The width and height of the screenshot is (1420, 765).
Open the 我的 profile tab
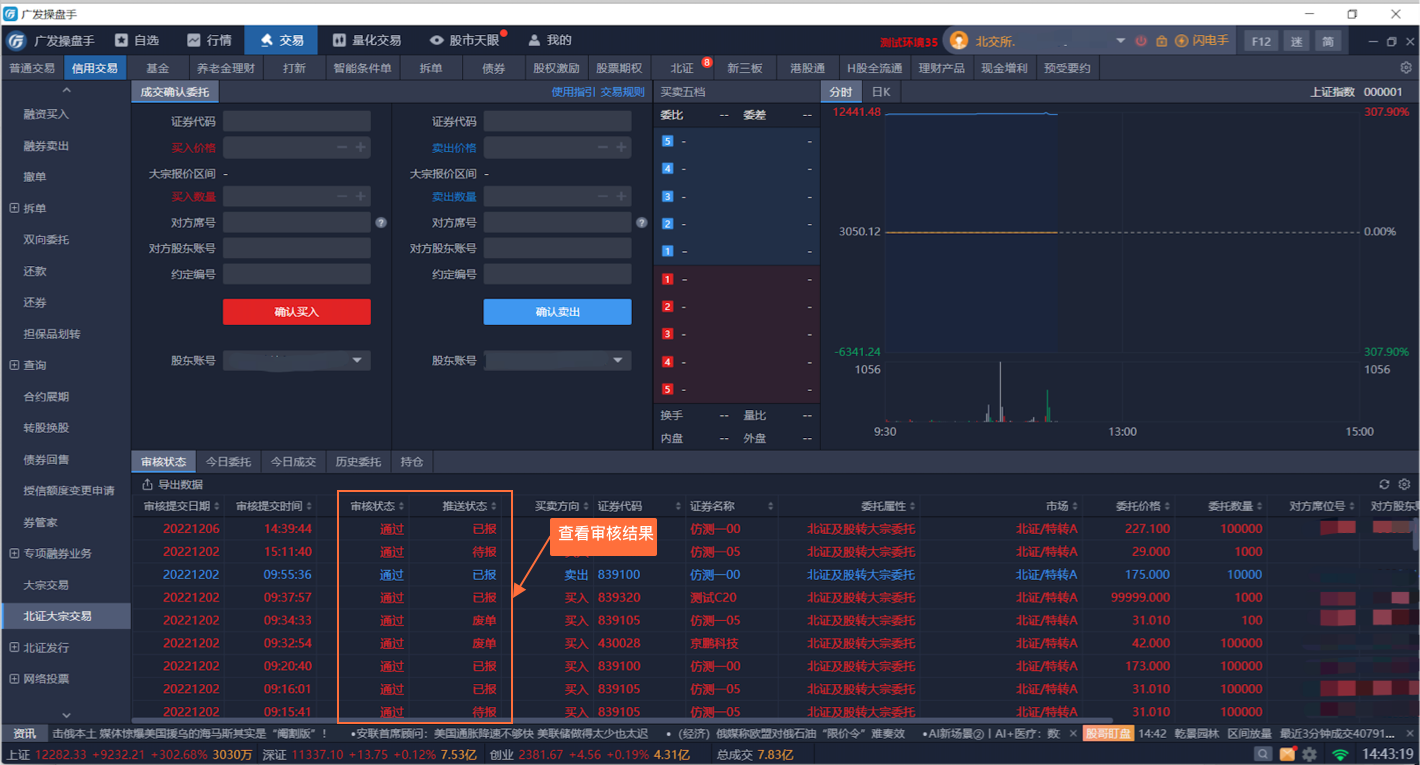(x=550, y=41)
